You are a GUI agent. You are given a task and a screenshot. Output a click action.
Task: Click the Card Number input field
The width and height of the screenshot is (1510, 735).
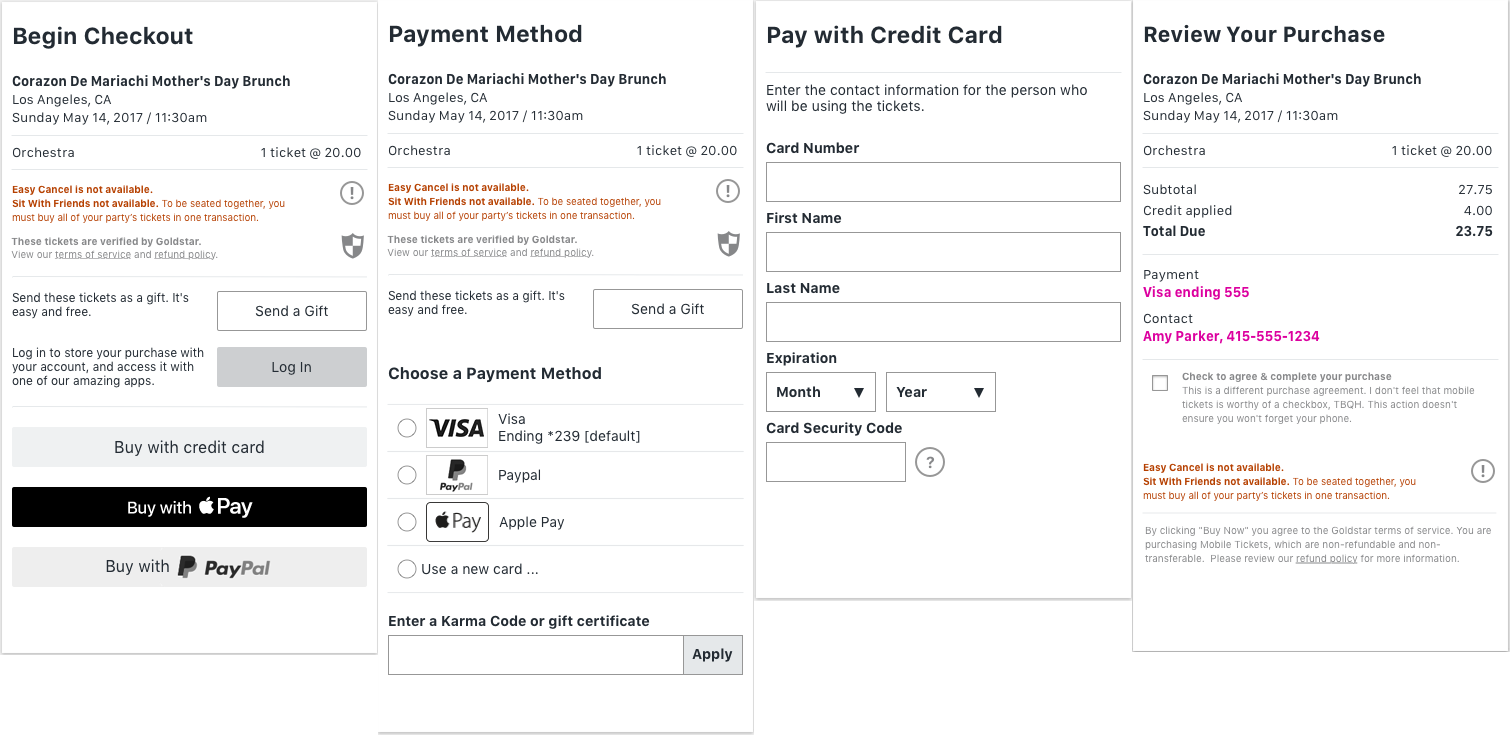(x=943, y=182)
